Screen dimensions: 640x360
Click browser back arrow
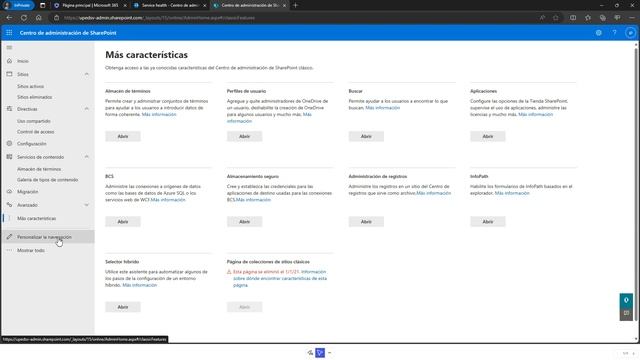tap(9, 18)
